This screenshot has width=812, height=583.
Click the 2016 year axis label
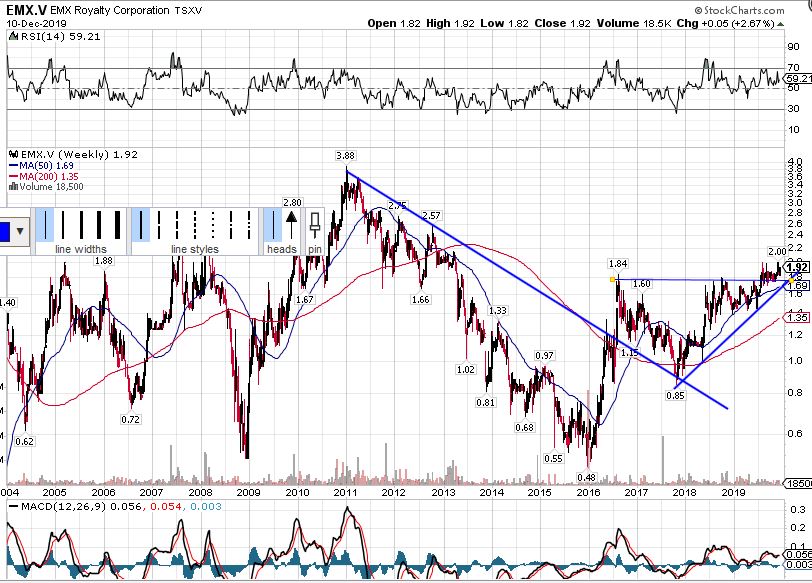point(588,492)
